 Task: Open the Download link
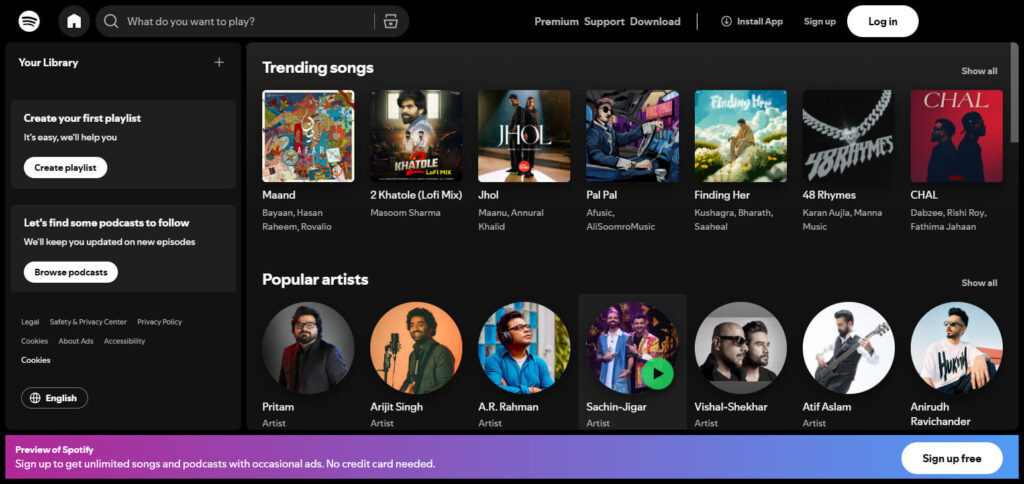pos(655,22)
